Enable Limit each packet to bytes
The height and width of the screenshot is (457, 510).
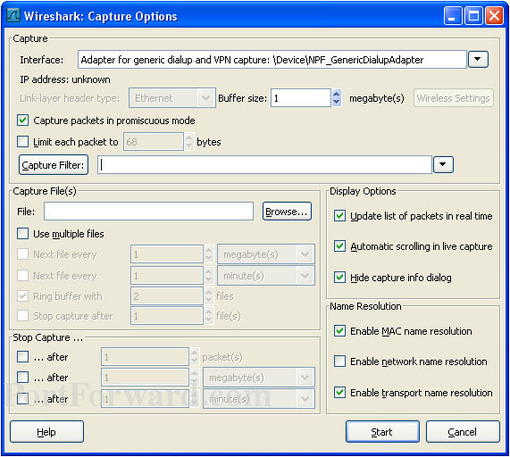[23, 142]
